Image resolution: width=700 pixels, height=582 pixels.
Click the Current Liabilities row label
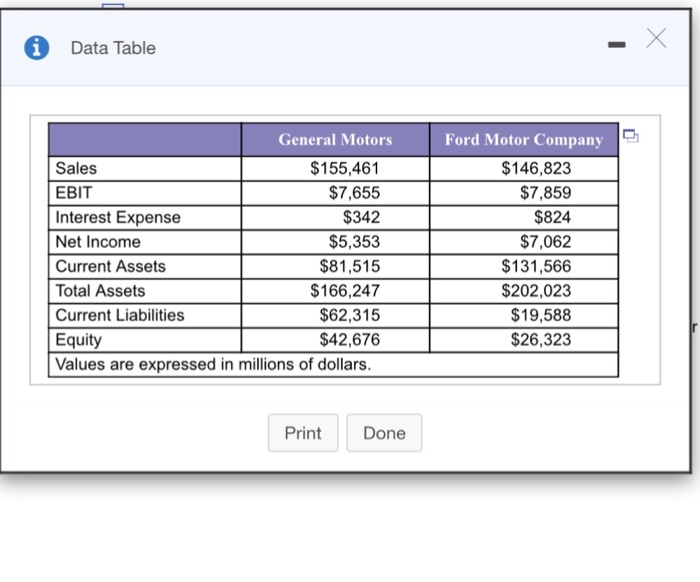click(120, 315)
